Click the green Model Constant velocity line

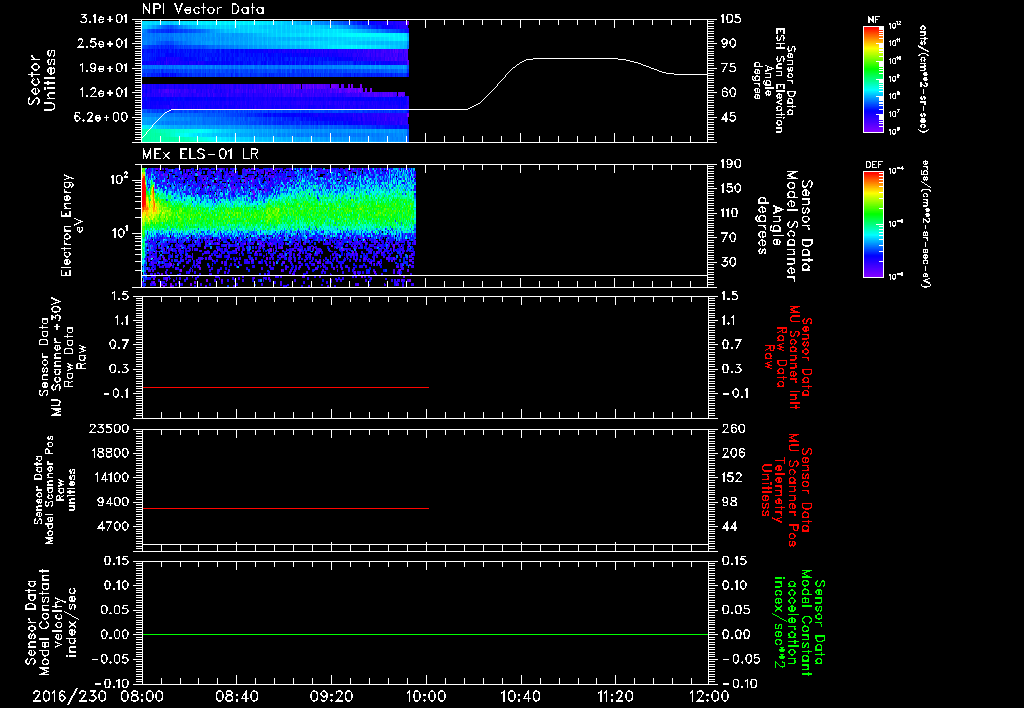point(424,634)
